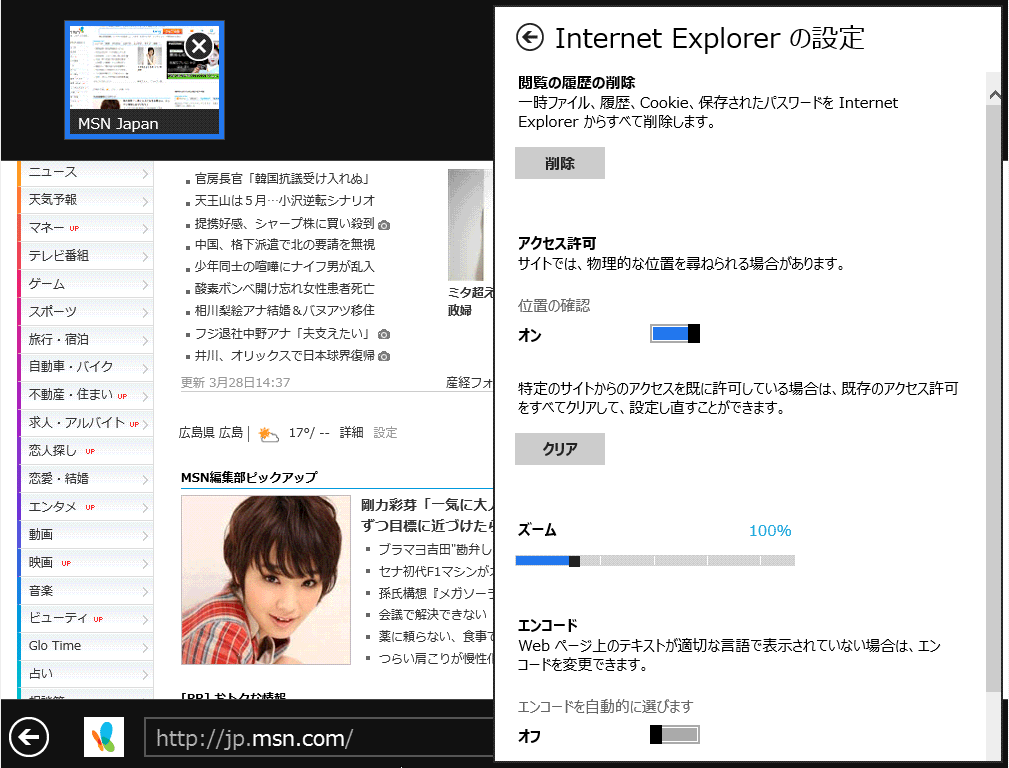This screenshot has width=1009, height=768.
Task: Click the news photo beside headlines
Action: pyautogui.click(x=470, y=225)
